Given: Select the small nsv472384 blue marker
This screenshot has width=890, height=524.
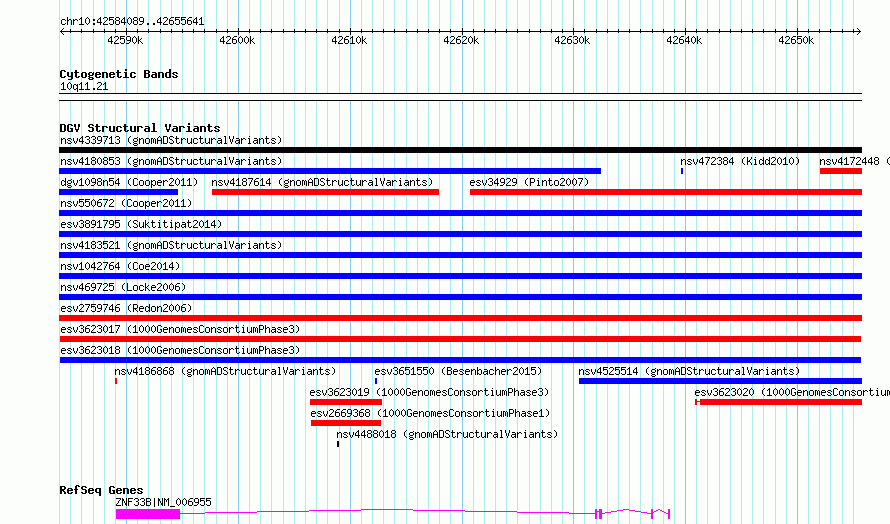Looking at the screenshot, I should pyautogui.click(x=682, y=171).
